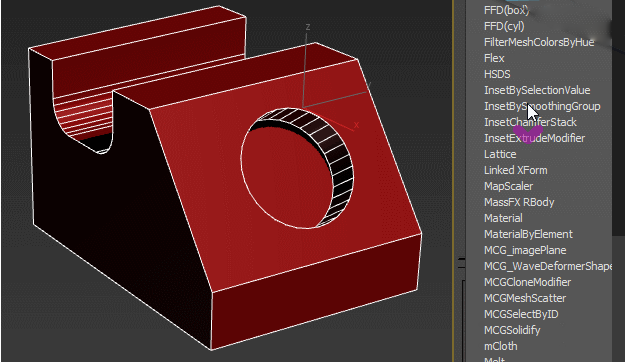Apply the Flex modifier
Image resolution: width=625 pixels, height=362 pixels.
(494, 58)
